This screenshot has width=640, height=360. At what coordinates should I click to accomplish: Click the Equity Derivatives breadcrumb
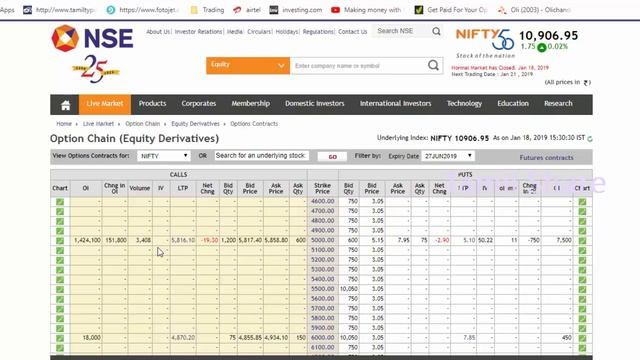pyautogui.click(x=195, y=124)
